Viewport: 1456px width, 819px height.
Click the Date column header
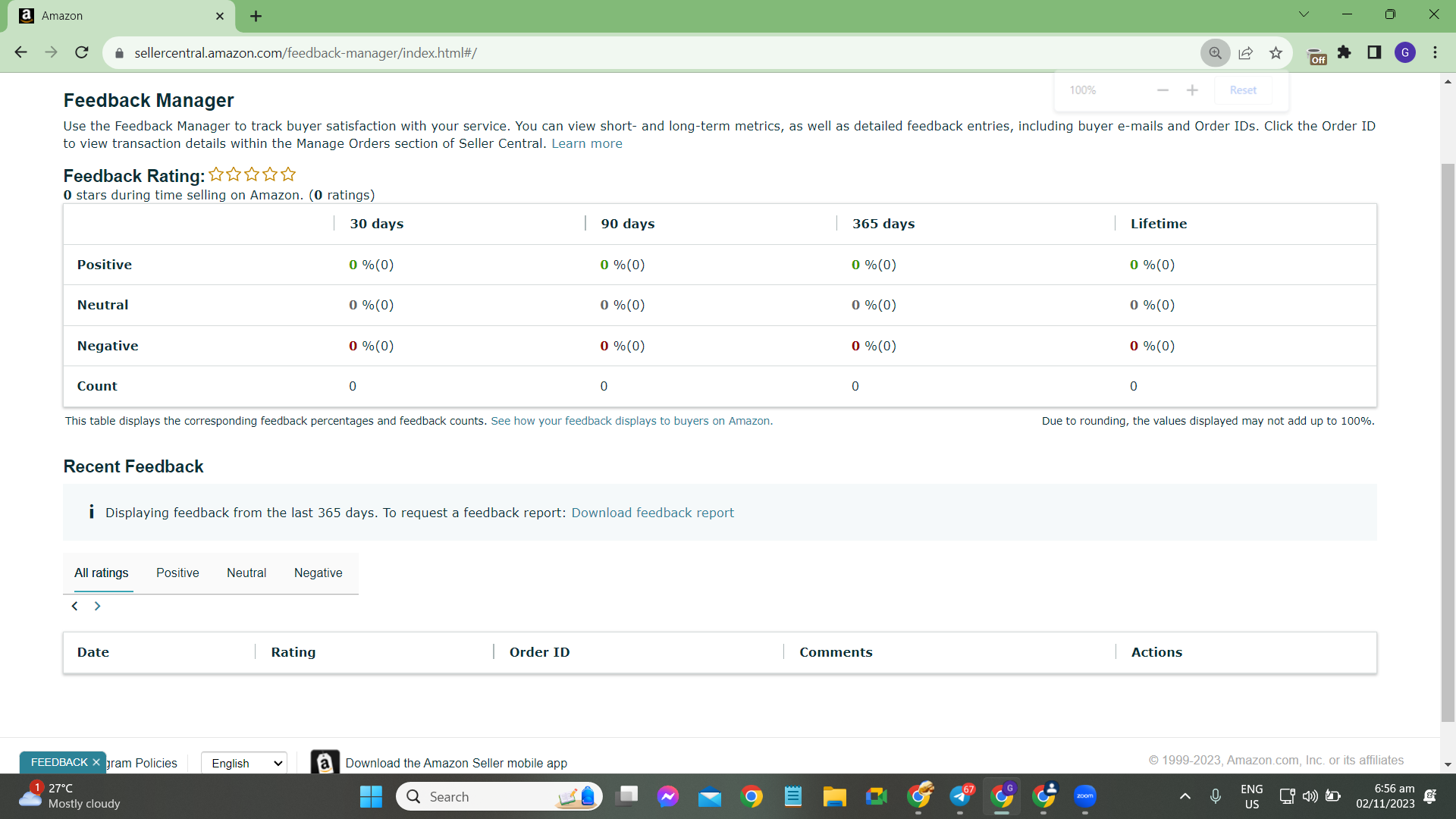pyautogui.click(x=93, y=652)
